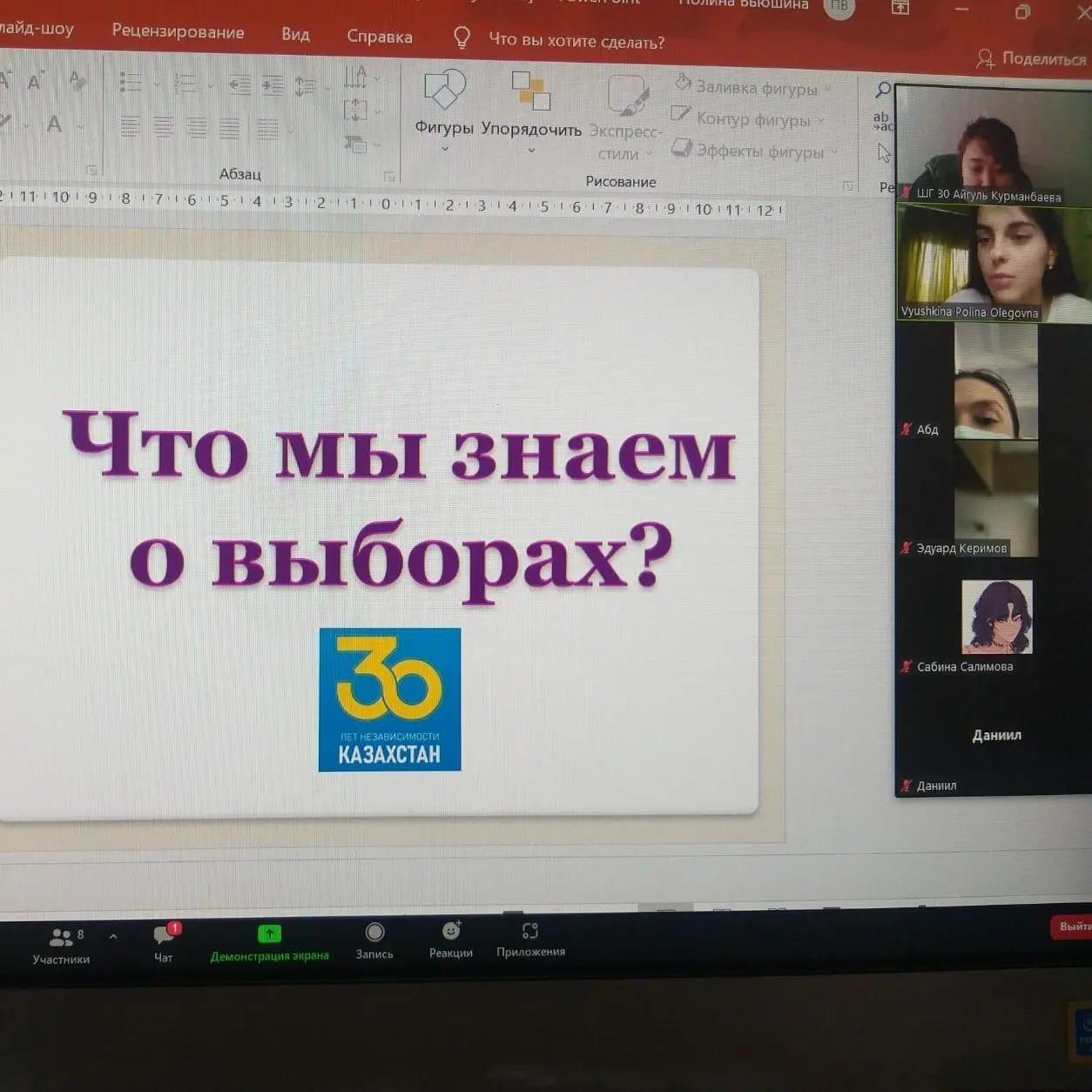Open the Справка ribbon tab
This screenshot has height=1092, width=1092.
380,37
